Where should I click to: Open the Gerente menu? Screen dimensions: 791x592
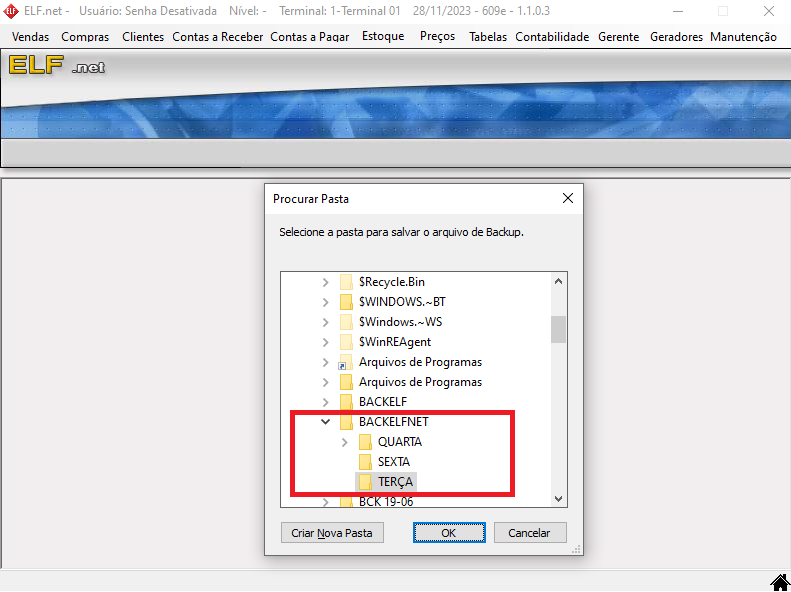coord(618,37)
